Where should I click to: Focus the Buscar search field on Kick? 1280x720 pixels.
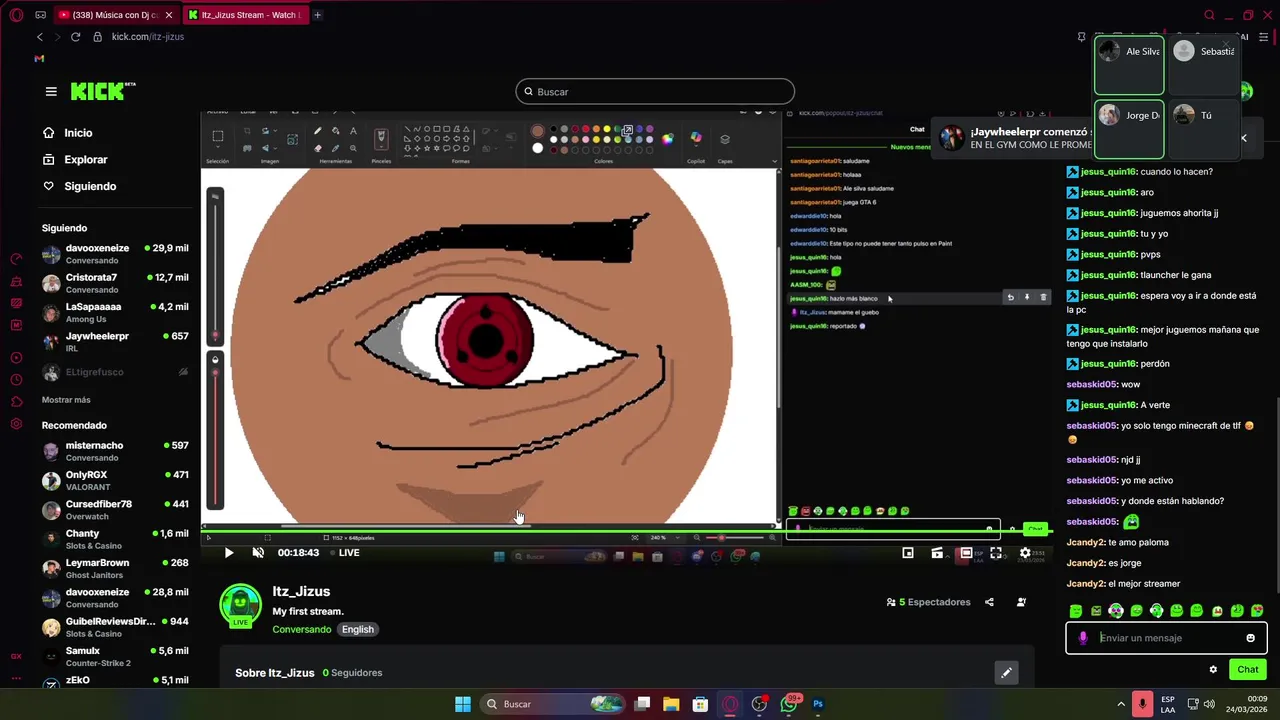(655, 92)
